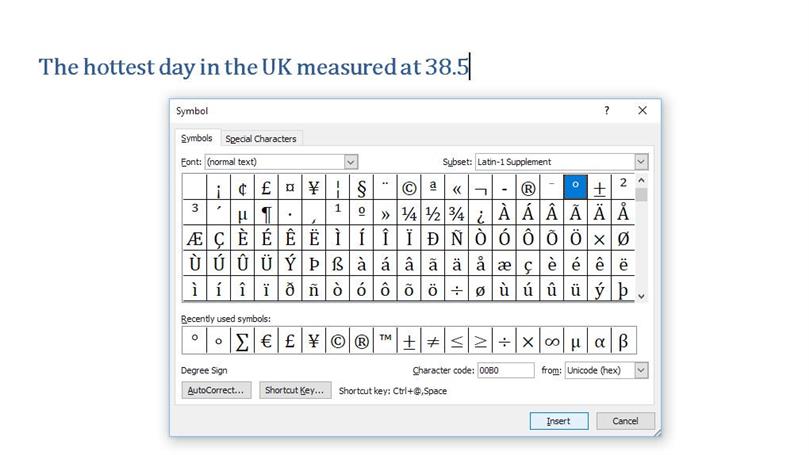The height and width of the screenshot is (455, 809).
Task: Click the Character code input field
Action: tap(506, 370)
